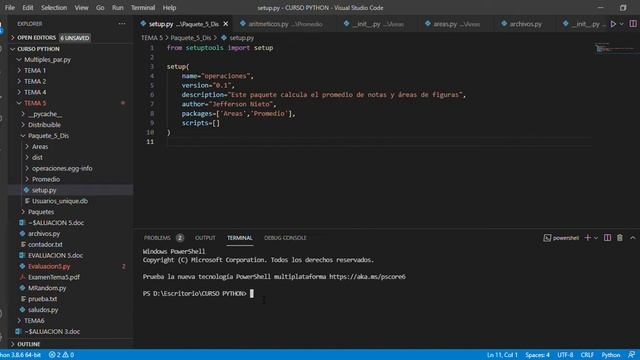Open Explorer more actions ellipsis
Screen dimensions: 640x360
click(122, 24)
